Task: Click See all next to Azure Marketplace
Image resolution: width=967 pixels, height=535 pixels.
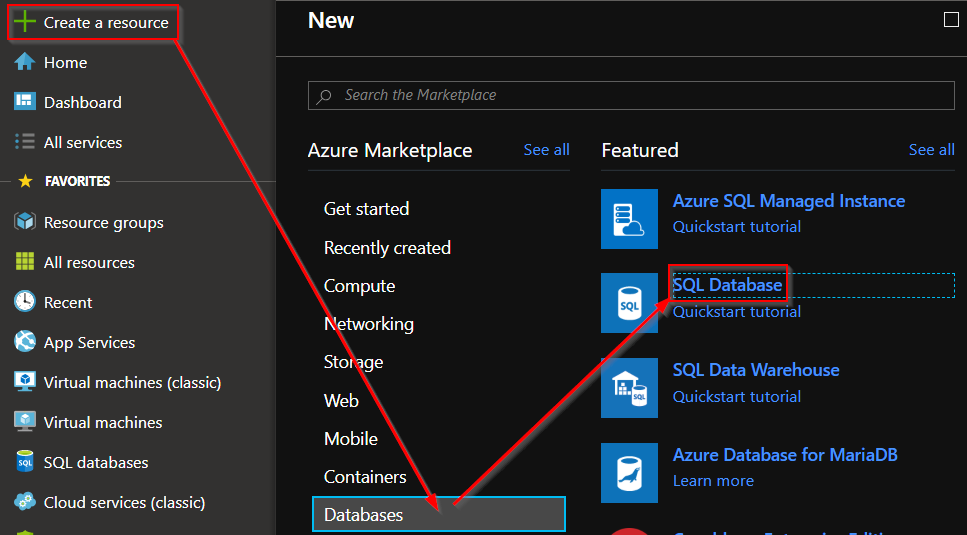Action: coord(546,150)
